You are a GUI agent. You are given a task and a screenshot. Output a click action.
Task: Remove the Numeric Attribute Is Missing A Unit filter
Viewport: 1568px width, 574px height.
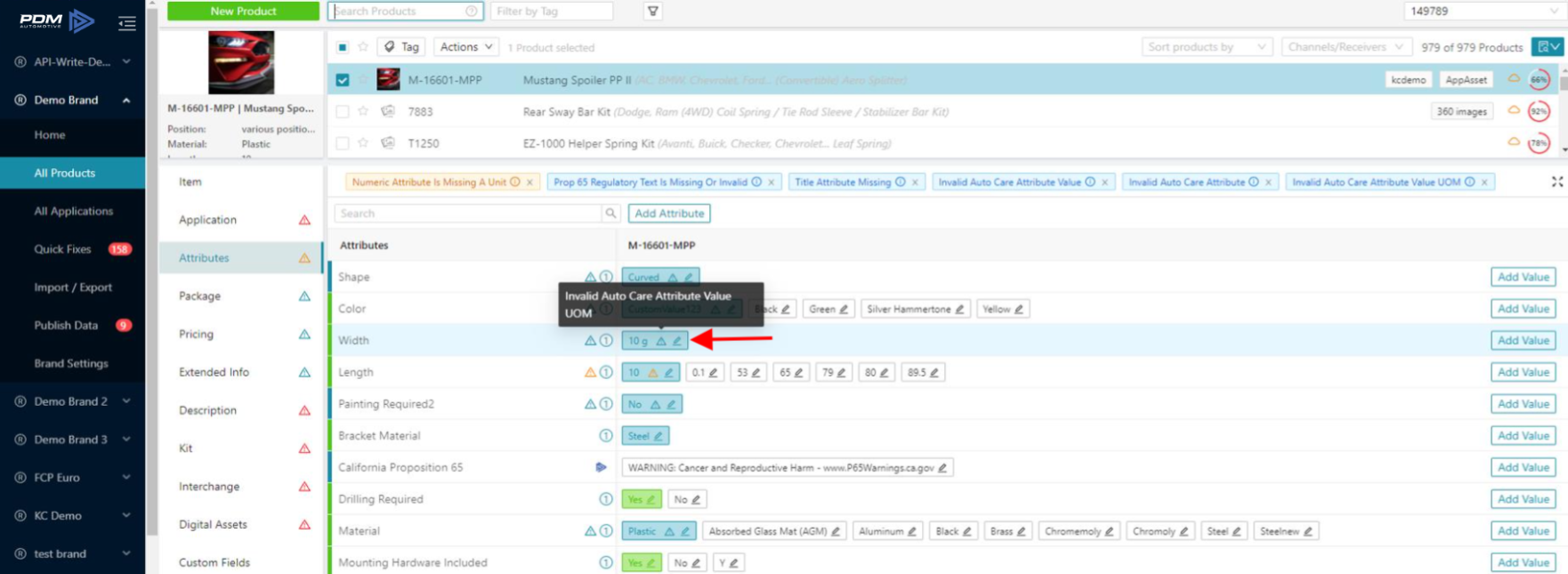click(x=529, y=182)
